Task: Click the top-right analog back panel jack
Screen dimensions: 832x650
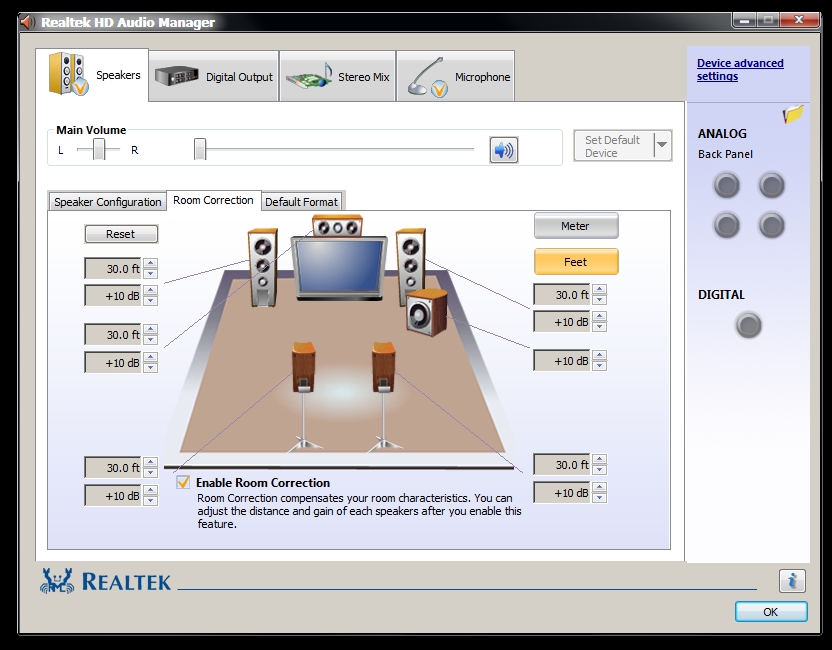Action: pos(771,185)
